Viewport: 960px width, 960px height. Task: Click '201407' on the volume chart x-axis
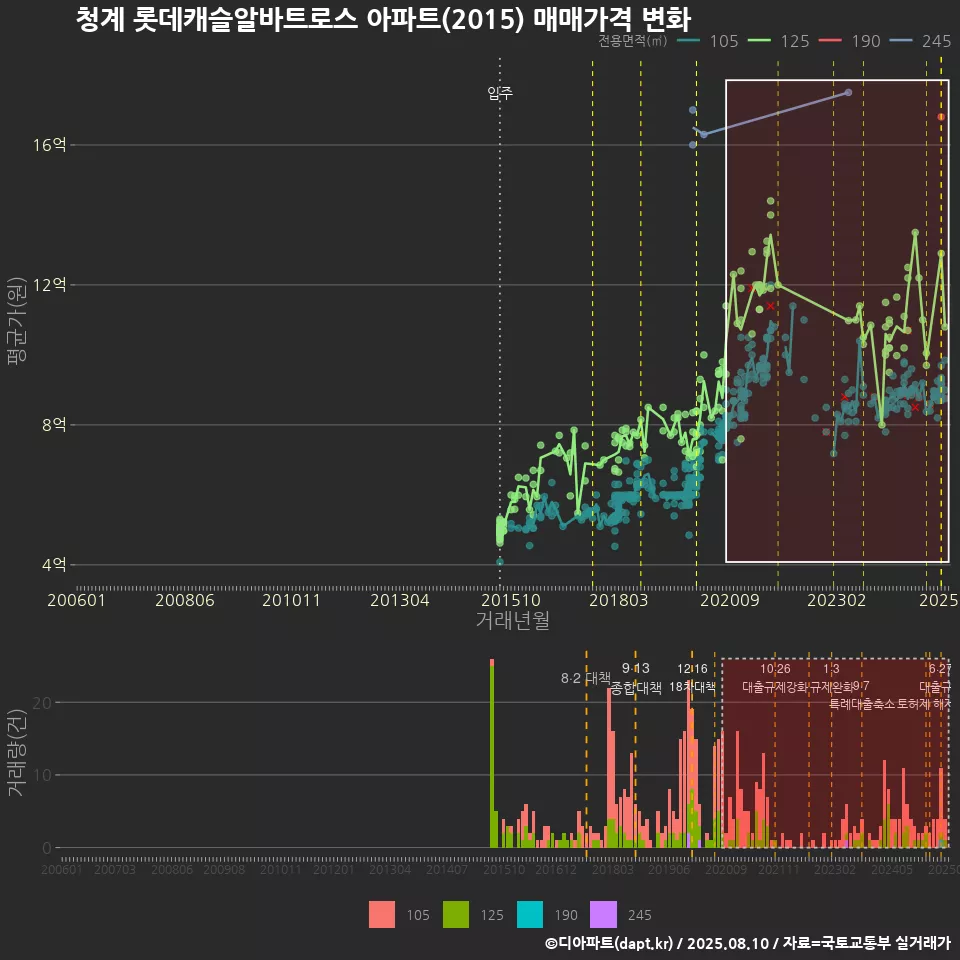(x=447, y=869)
